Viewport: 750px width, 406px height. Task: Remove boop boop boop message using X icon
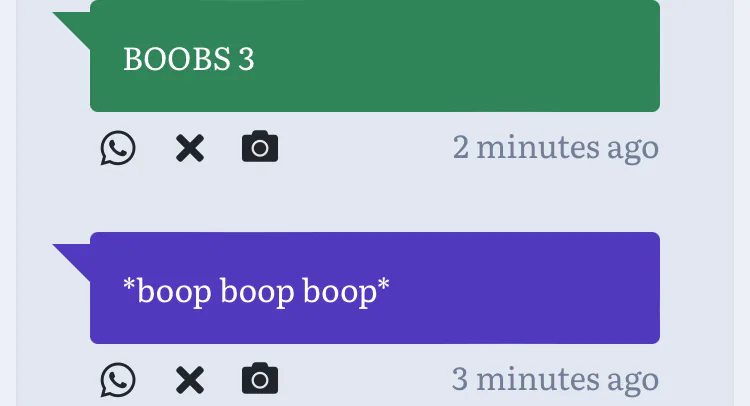click(190, 380)
